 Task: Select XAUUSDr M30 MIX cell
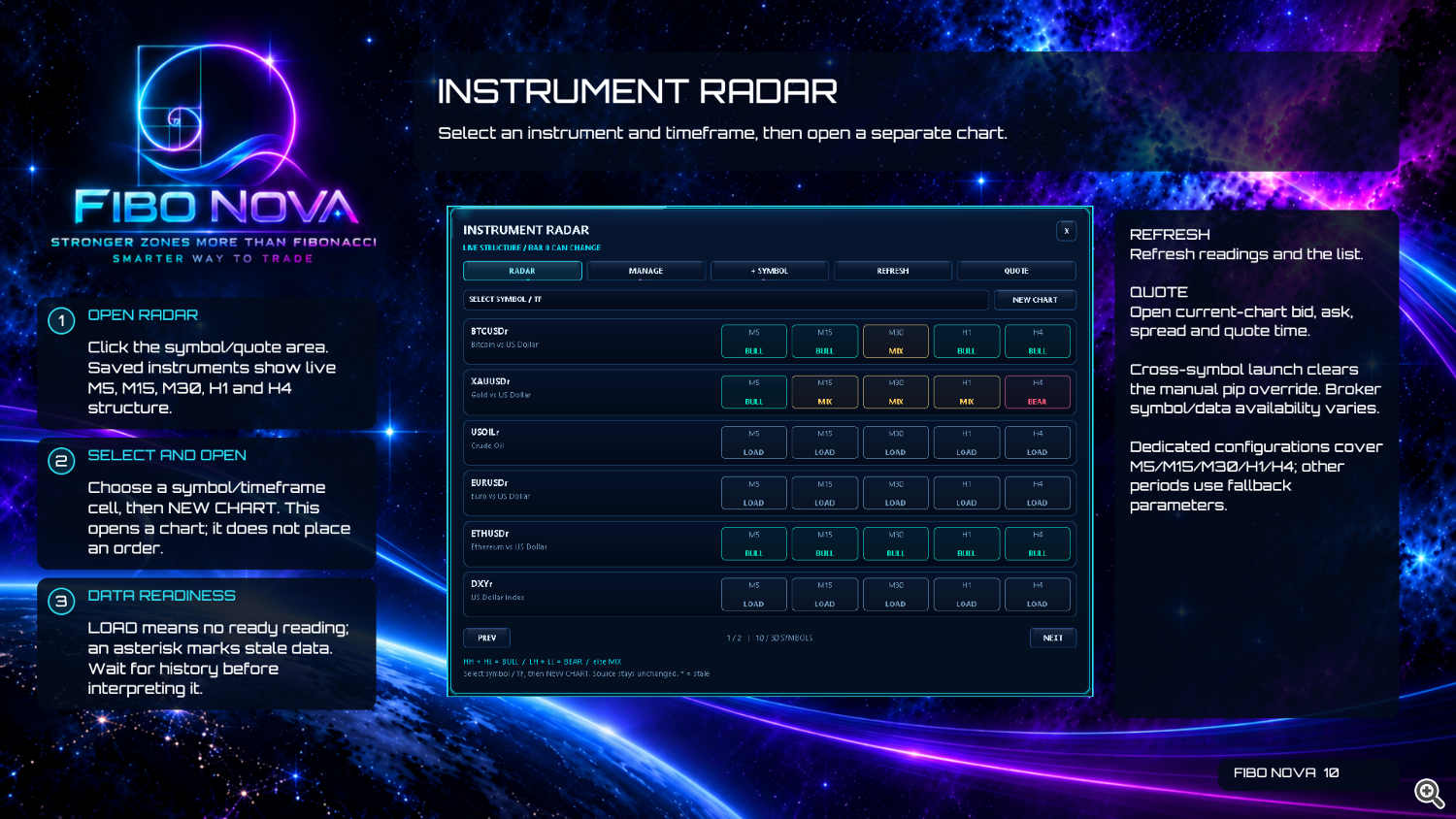click(x=896, y=392)
